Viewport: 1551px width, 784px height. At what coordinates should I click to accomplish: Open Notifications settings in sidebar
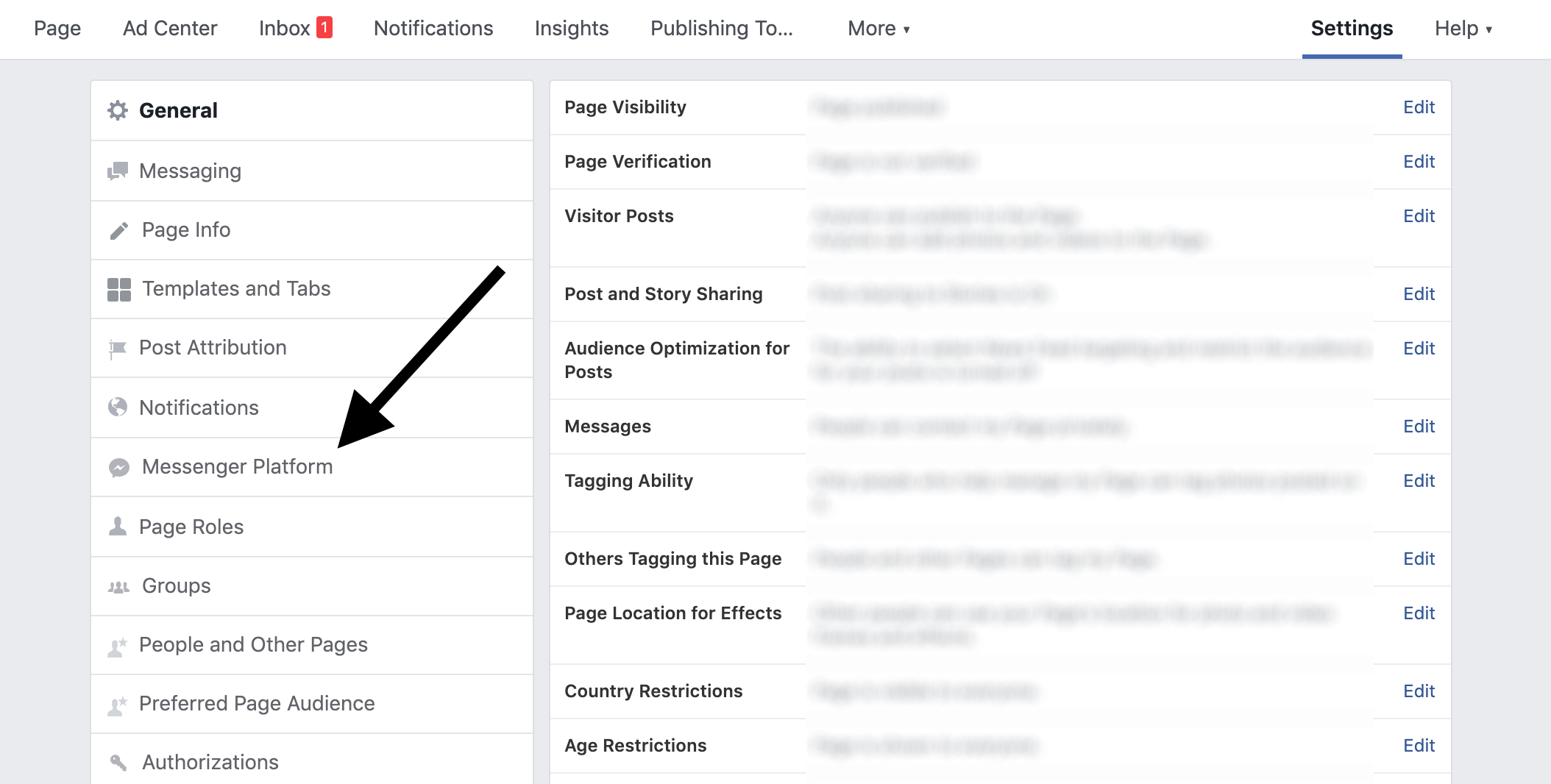coord(312,407)
